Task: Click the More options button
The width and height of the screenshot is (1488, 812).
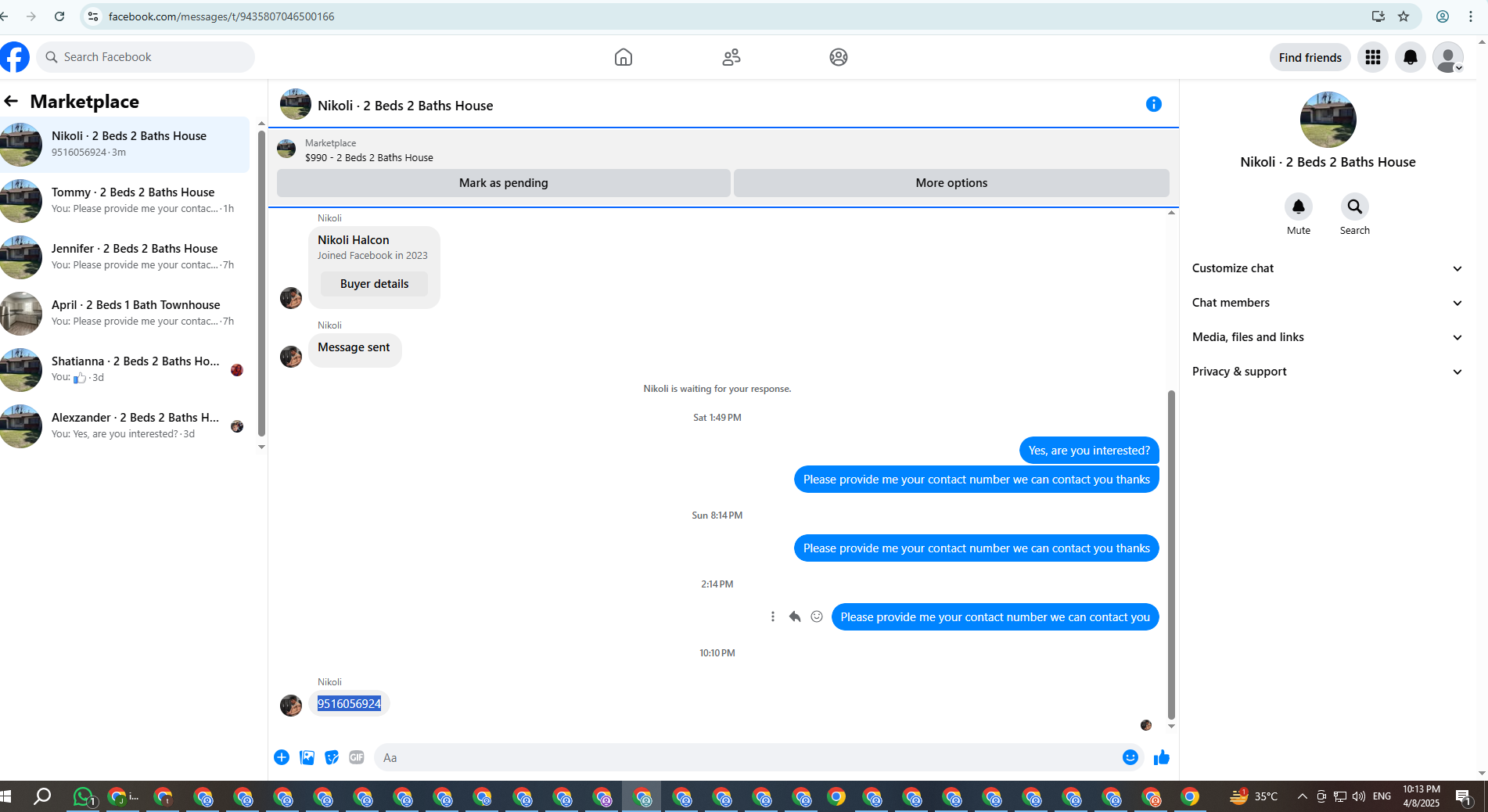Action: coord(951,183)
